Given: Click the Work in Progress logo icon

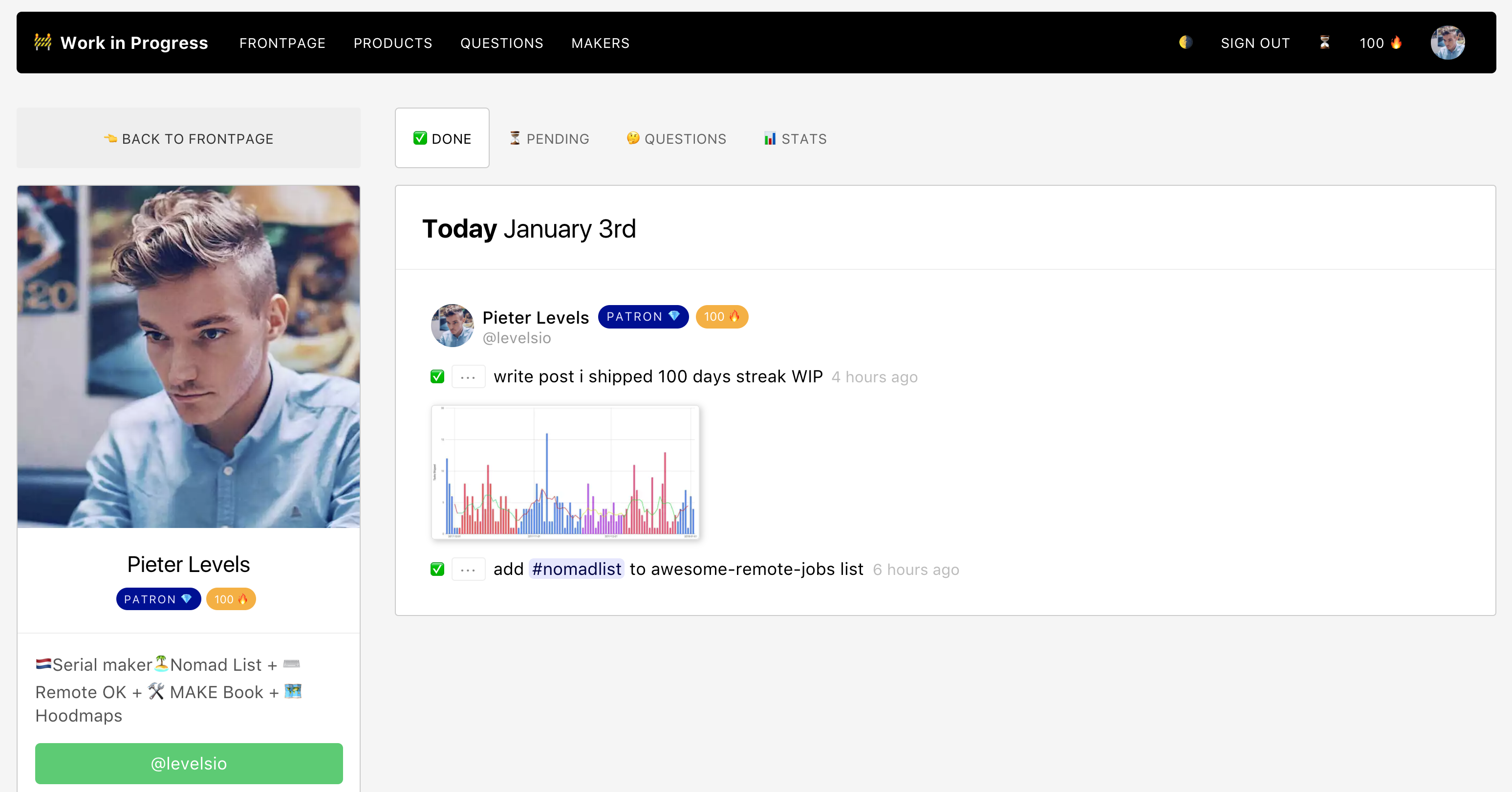Looking at the screenshot, I should 43,42.
